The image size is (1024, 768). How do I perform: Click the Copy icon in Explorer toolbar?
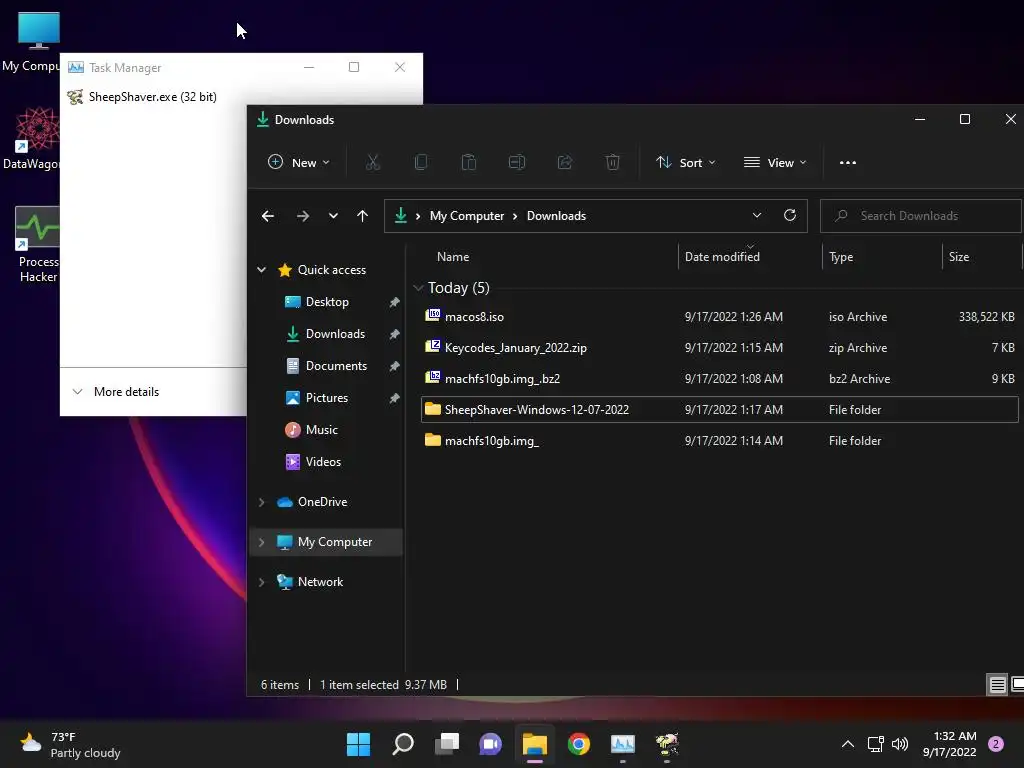(421, 162)
